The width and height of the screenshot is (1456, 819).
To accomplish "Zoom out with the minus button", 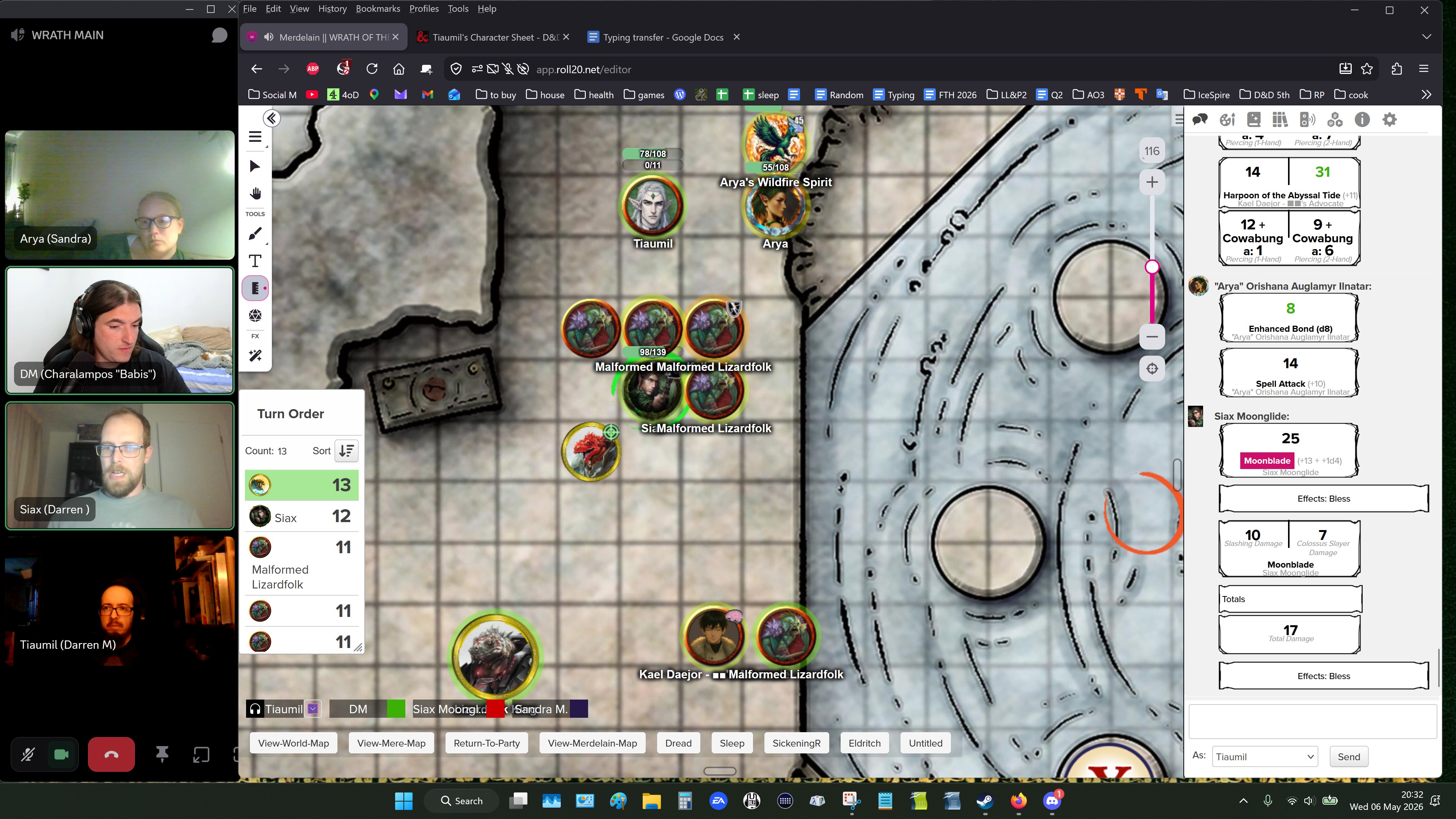I will 1152,337.
